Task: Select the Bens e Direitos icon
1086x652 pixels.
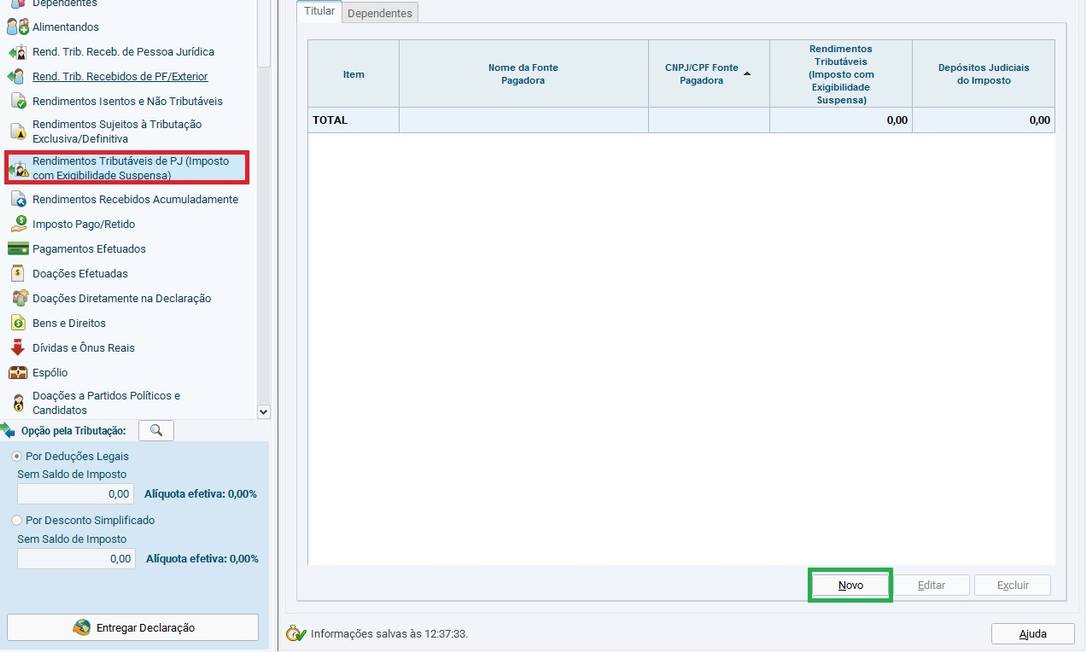Action: pyautogui.click(x=17, y=323)
